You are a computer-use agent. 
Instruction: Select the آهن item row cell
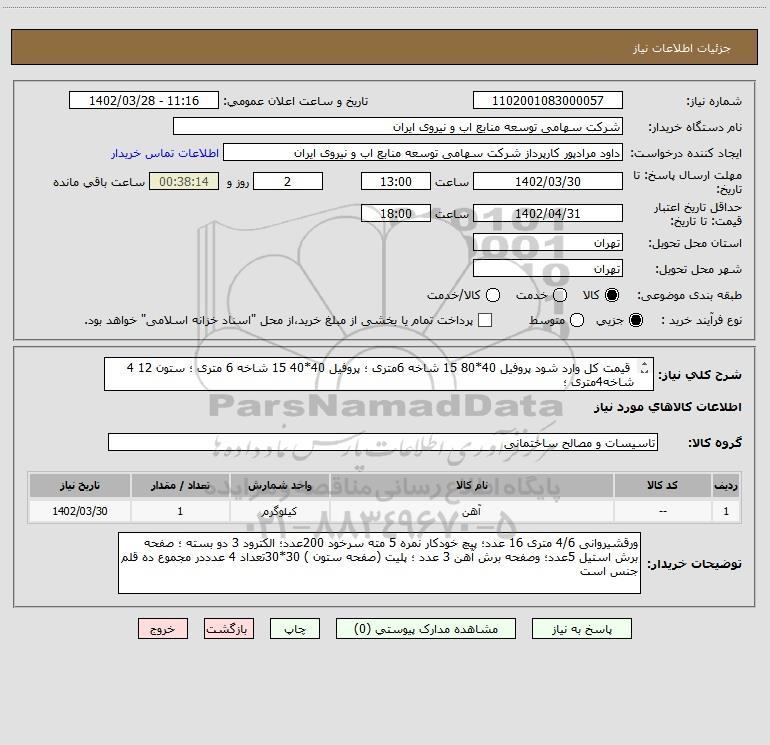click(472, 511)
